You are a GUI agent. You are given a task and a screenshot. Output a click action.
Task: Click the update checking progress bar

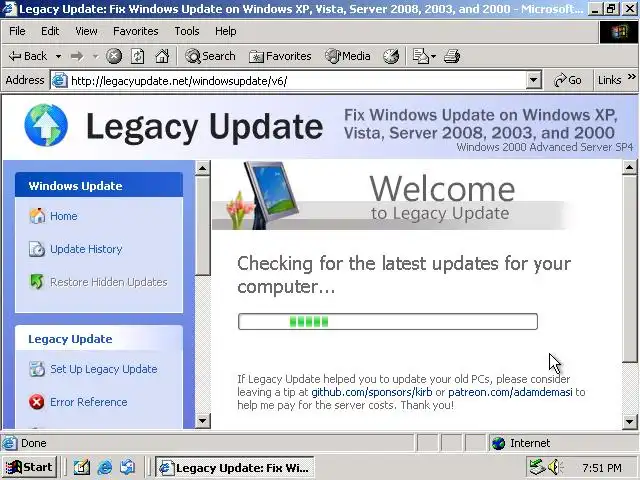point(388,322)
